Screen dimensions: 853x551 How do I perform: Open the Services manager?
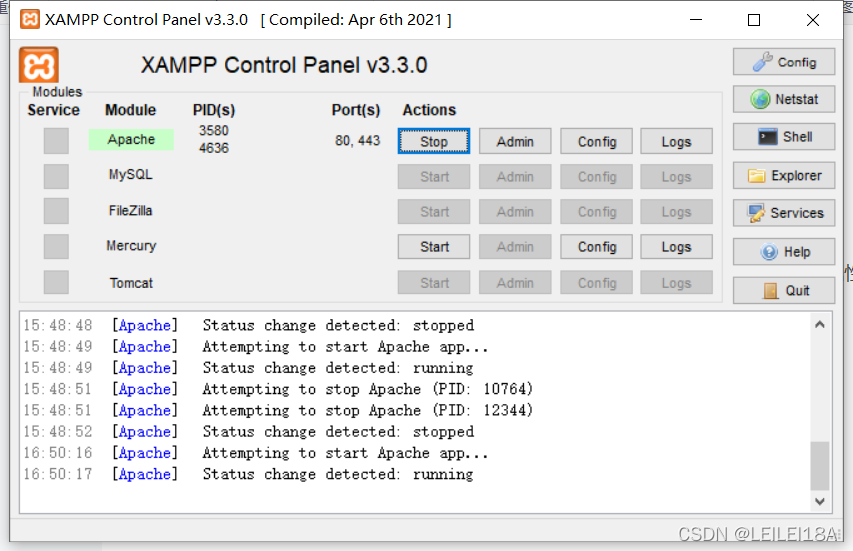coord(784,213)
